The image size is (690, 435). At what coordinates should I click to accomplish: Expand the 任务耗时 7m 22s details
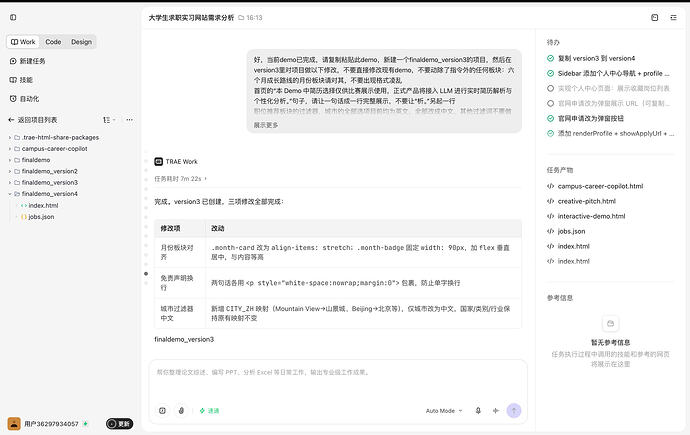[180, 179]
